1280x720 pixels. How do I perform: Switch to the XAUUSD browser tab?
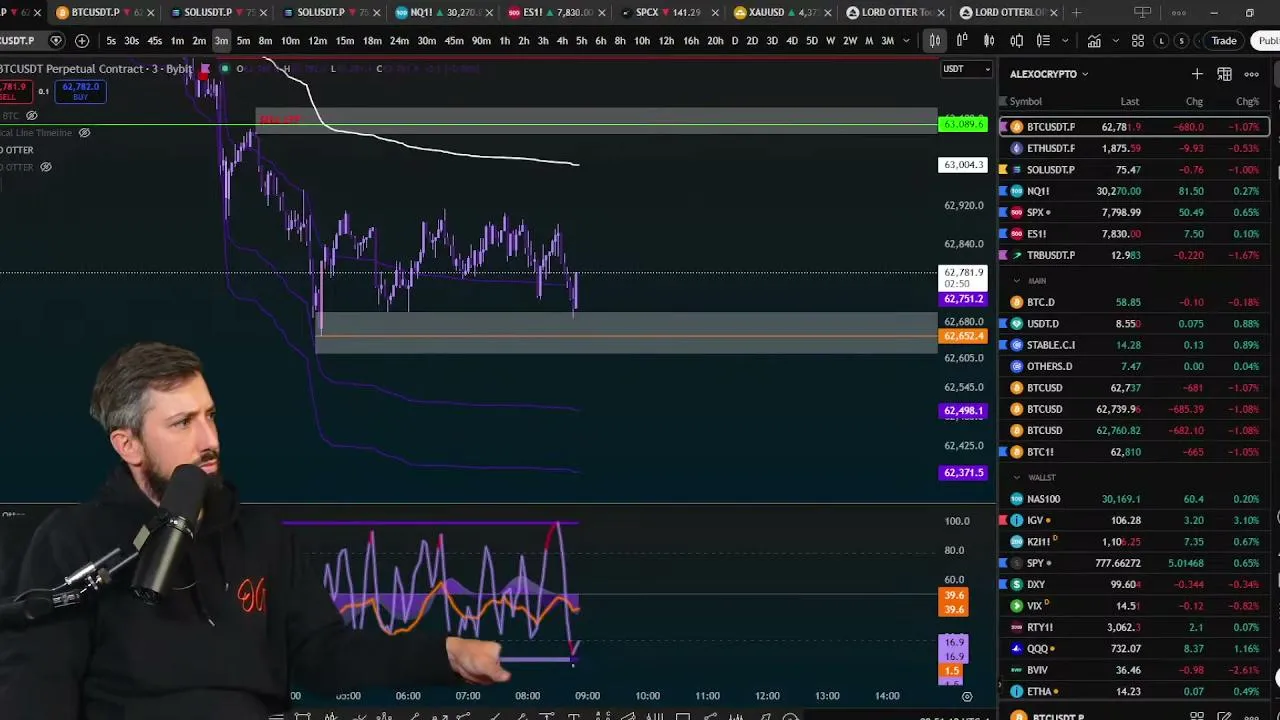783,13
